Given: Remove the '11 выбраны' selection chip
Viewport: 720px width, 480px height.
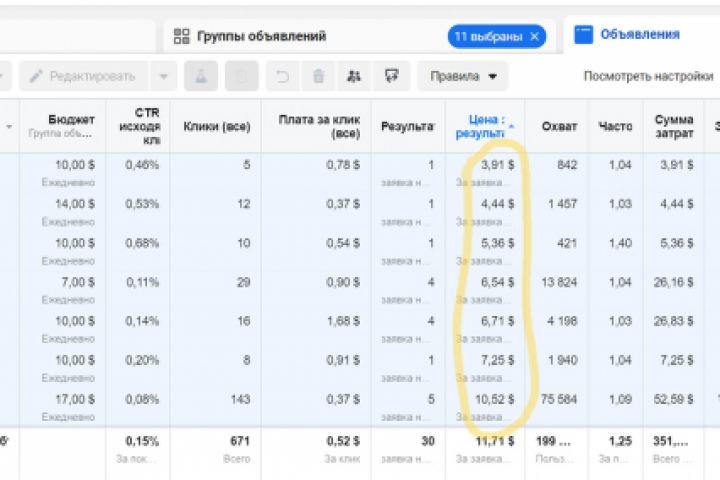Looking at the screenshot, I should [535, 37].
